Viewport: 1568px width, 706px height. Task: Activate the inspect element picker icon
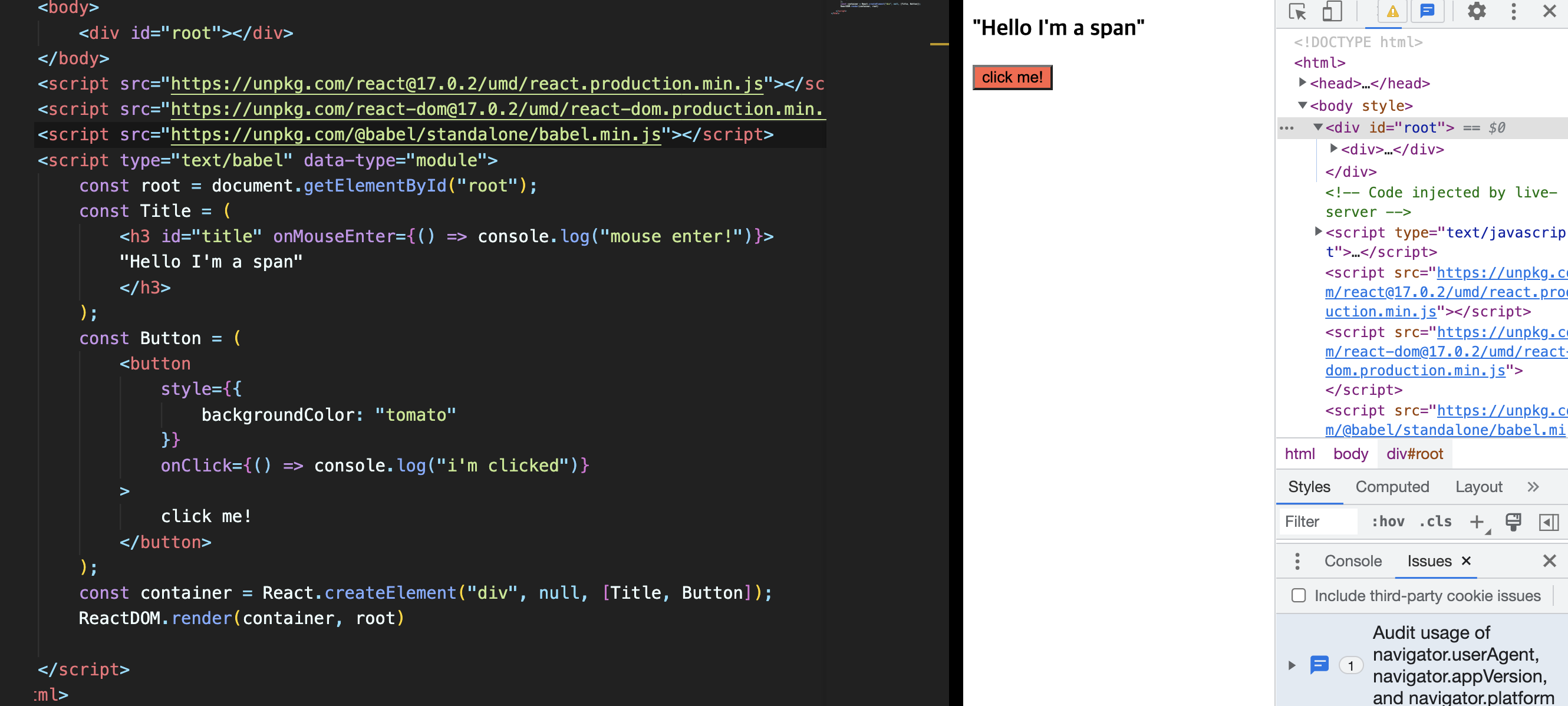pos(1297,12)
